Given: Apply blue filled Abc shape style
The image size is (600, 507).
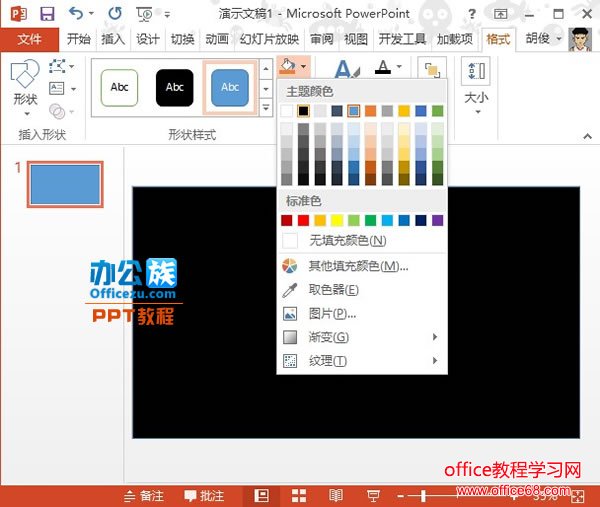Looking at the screenshot, I should click(x=230, y=88).
